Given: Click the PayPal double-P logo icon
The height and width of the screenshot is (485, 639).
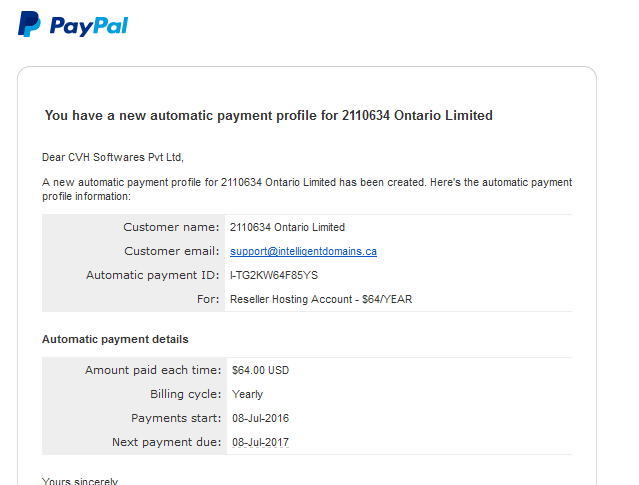Looking at the screenshot, I should (29, 24).
